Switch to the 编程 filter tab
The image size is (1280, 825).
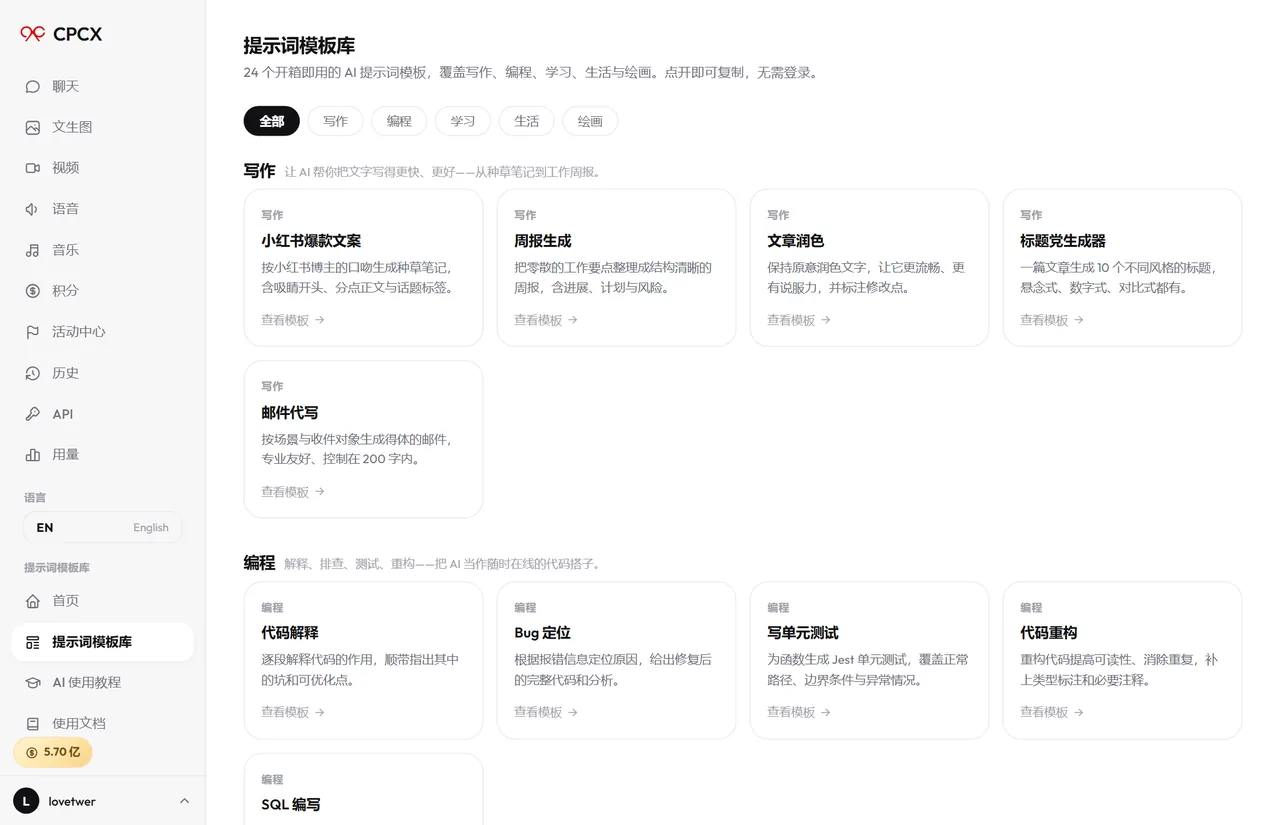[x=399, y=121]
